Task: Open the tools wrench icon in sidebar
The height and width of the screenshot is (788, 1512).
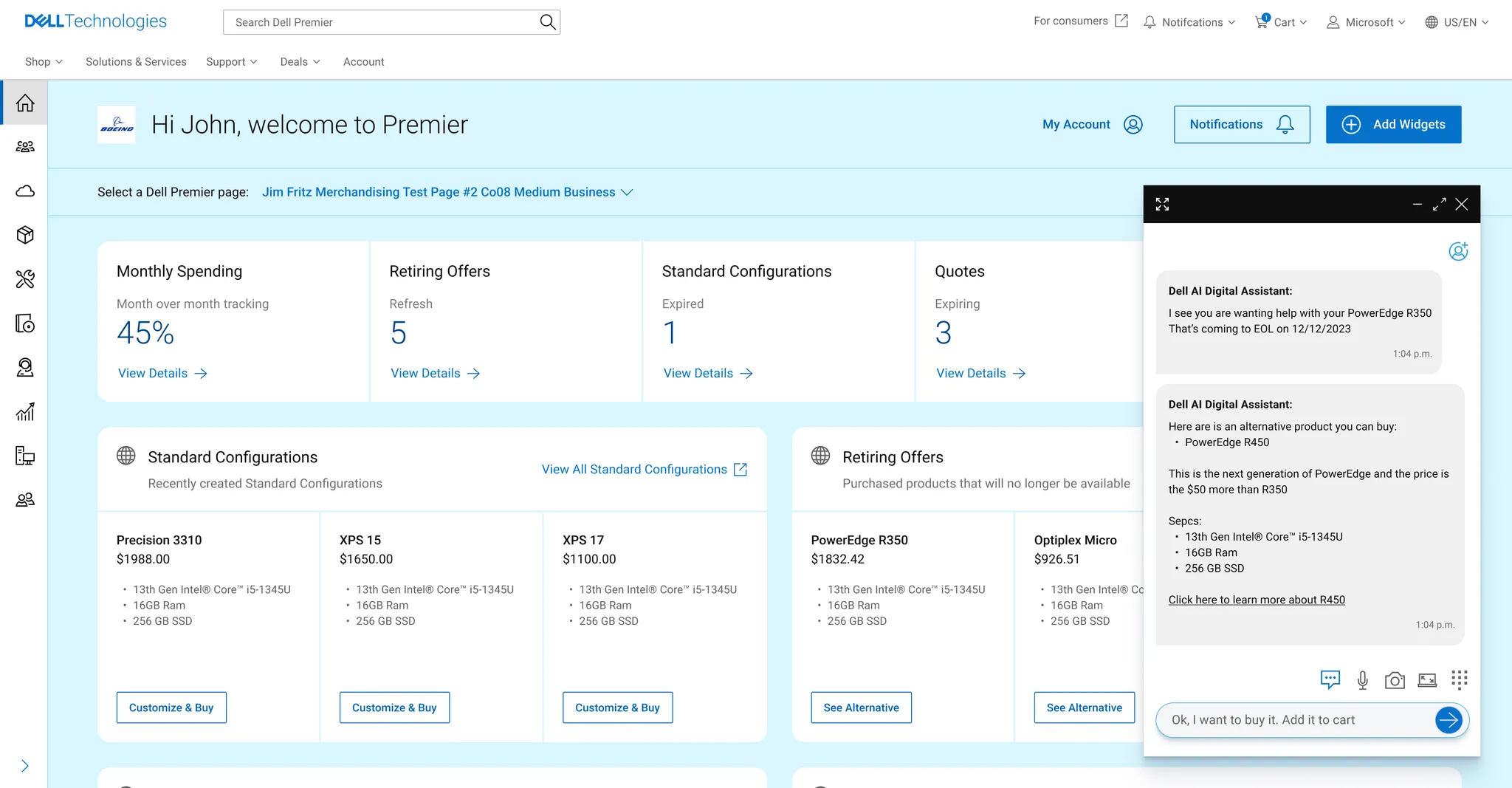Action: tap(25, 279)
